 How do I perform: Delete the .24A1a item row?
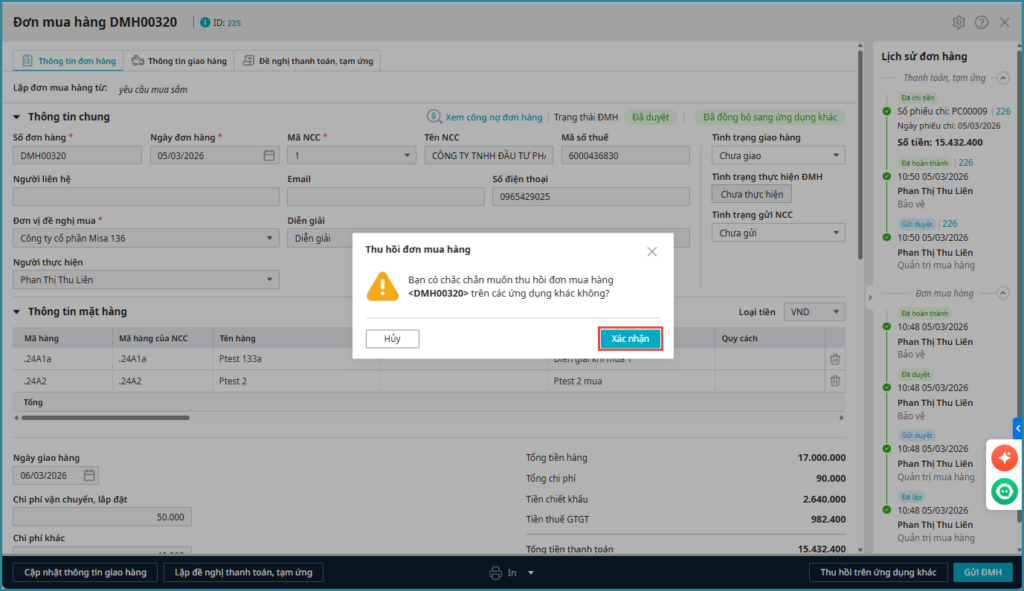(x=835, y=359)
